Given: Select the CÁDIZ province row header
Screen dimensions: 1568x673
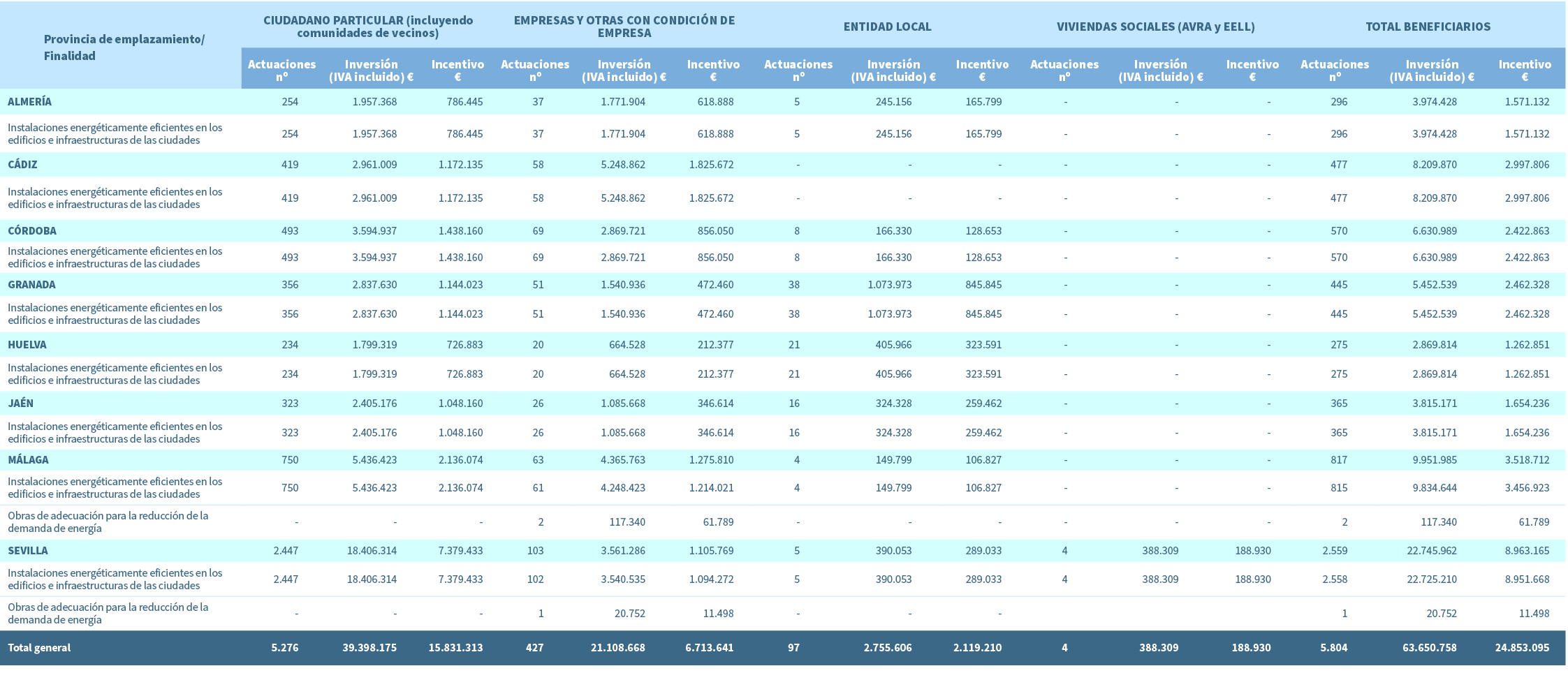Looking at the screenshot, I should [x=22, y=165].
